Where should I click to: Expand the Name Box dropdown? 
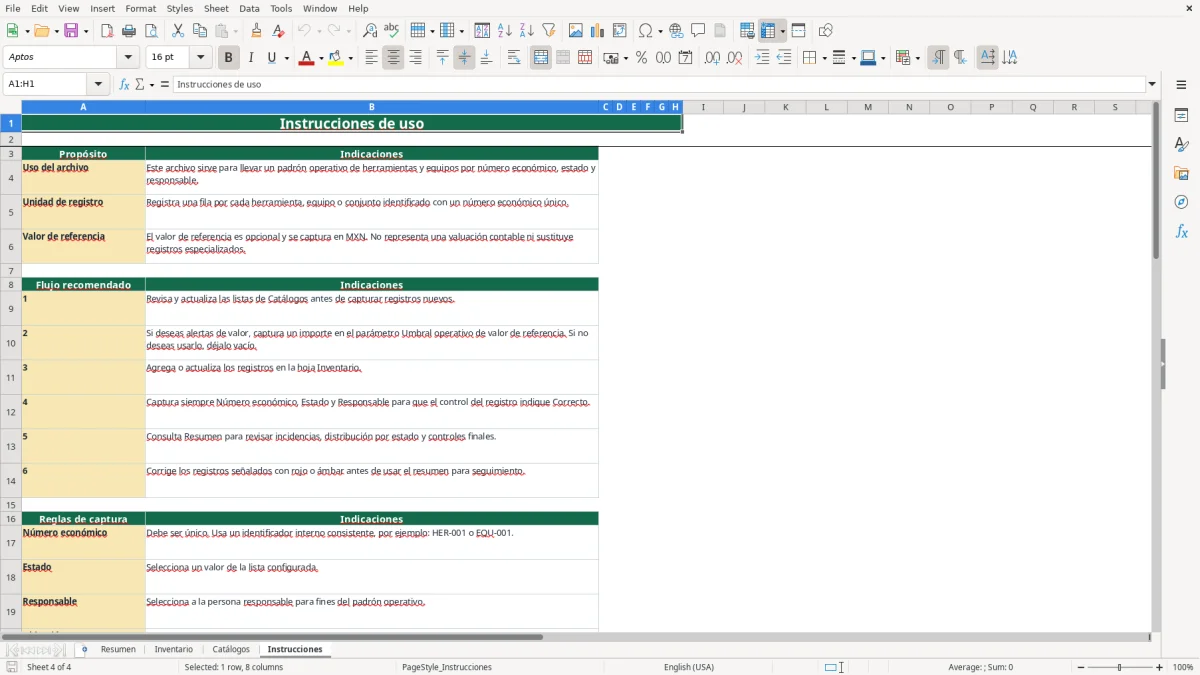click(98, 84)
